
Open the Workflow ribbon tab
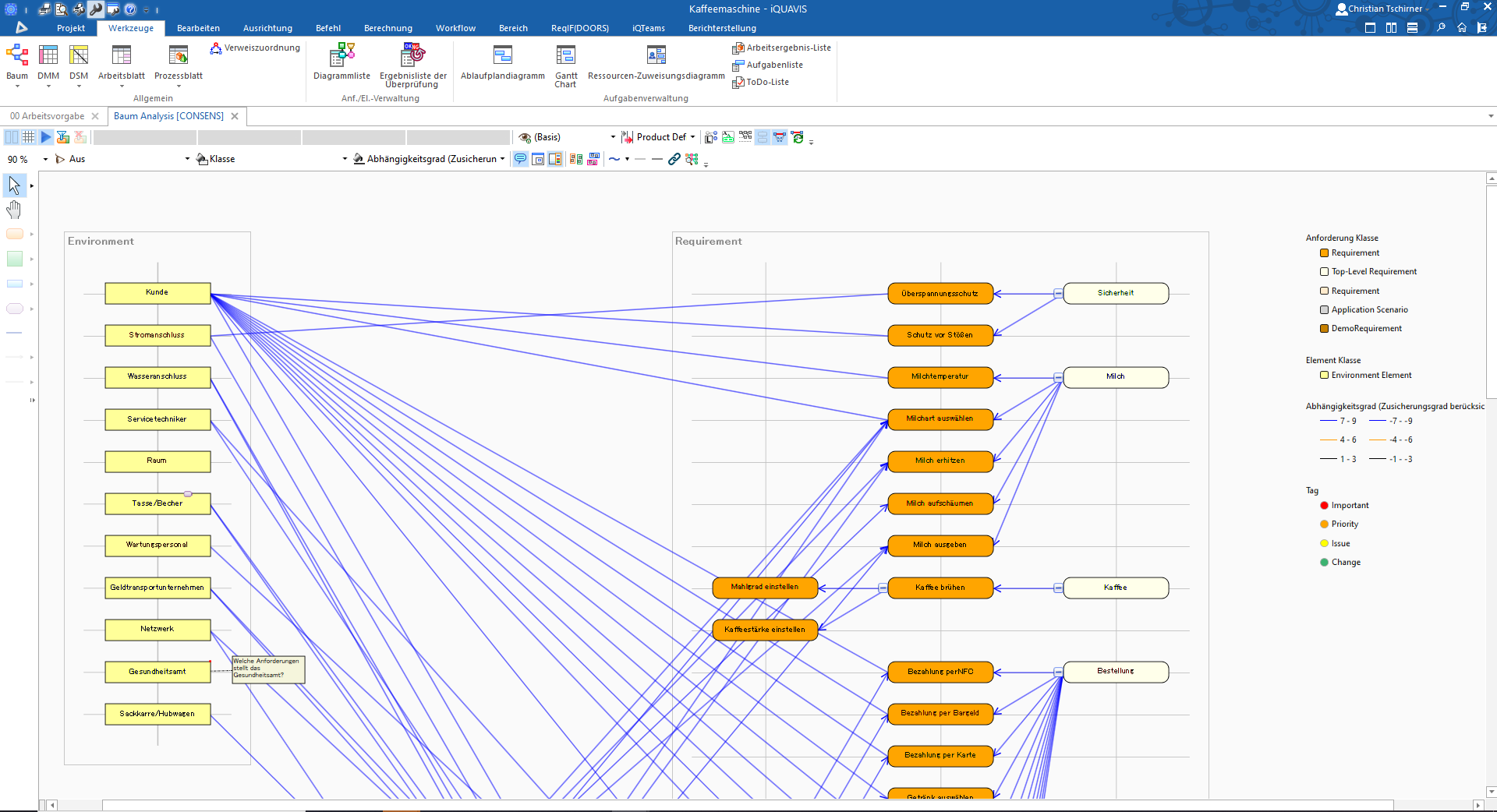coord(455,28)
